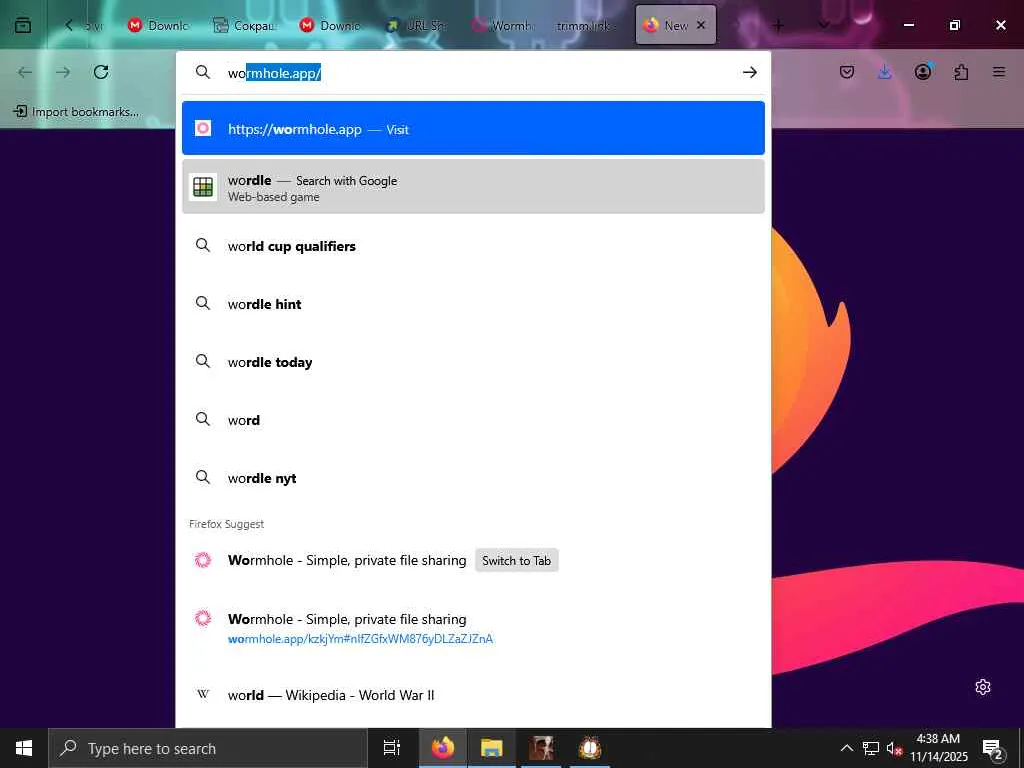Show hidden tray icons chevron
Screen dimensions: 1024x768
pyautogui.click(x=846, y=748)
